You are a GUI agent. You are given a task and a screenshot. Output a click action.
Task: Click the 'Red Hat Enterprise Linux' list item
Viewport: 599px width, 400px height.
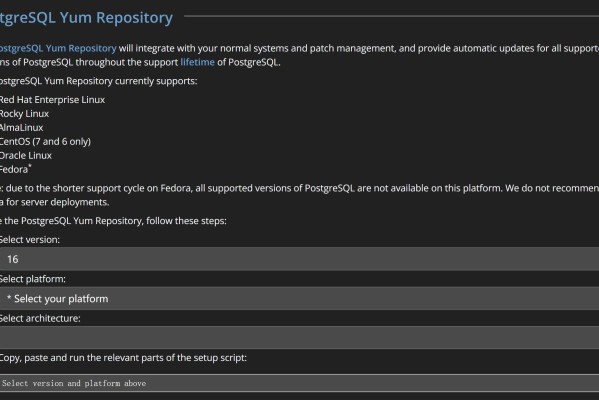(52, 100)
